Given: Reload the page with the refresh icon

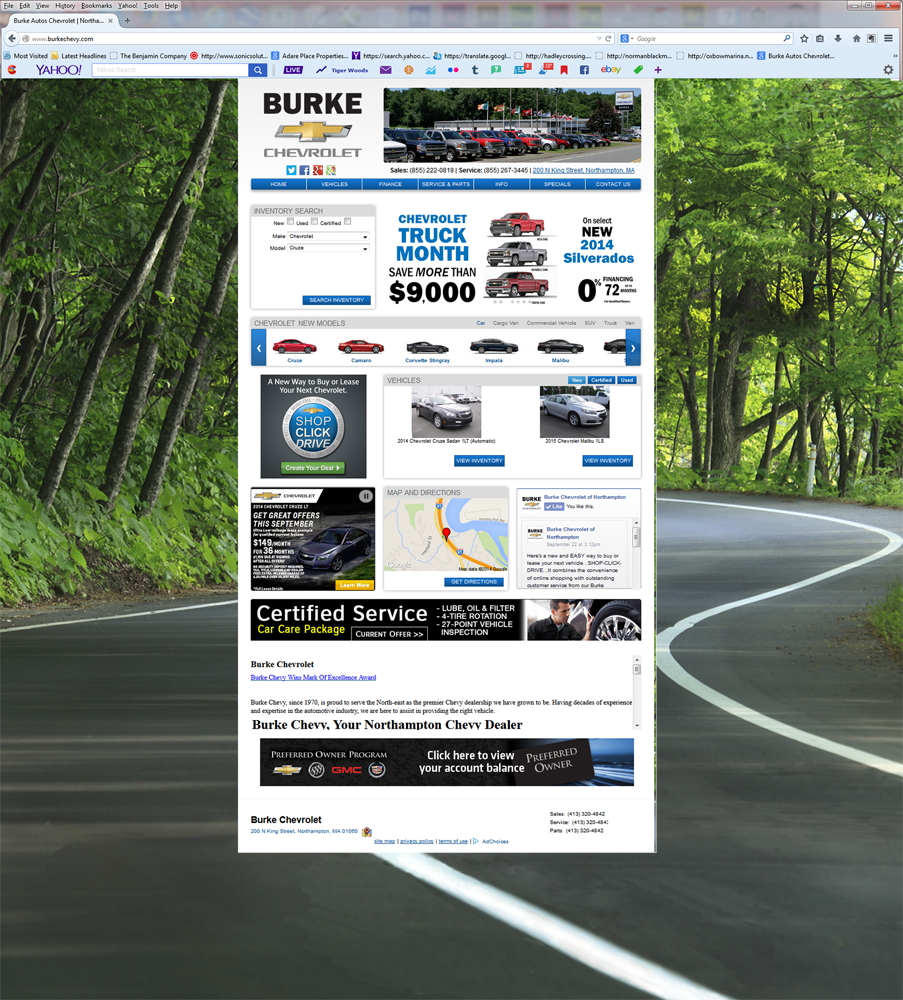Looking at the screenshot, I should pos(608,39).
